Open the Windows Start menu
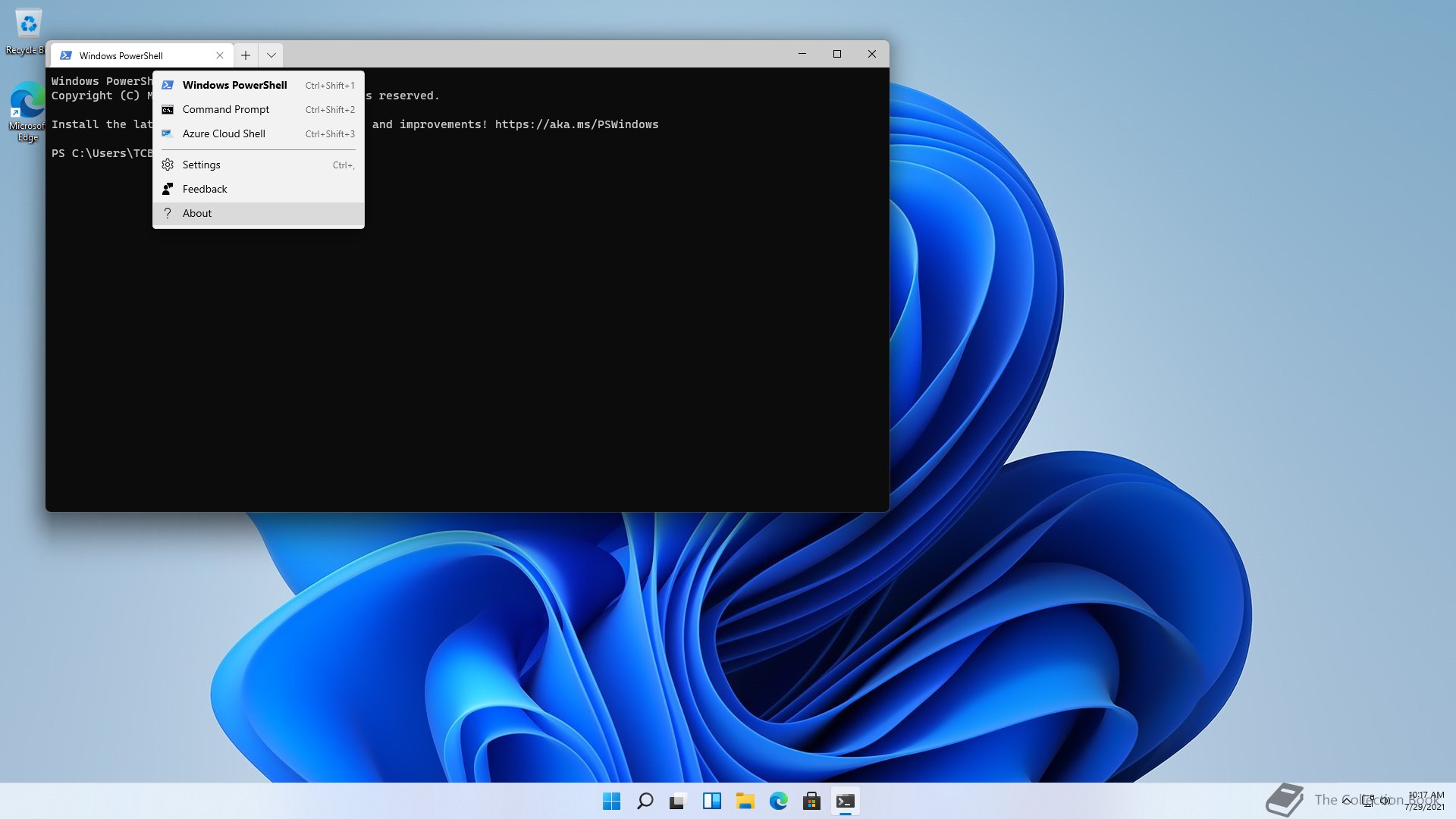 [x=611, y=801]
